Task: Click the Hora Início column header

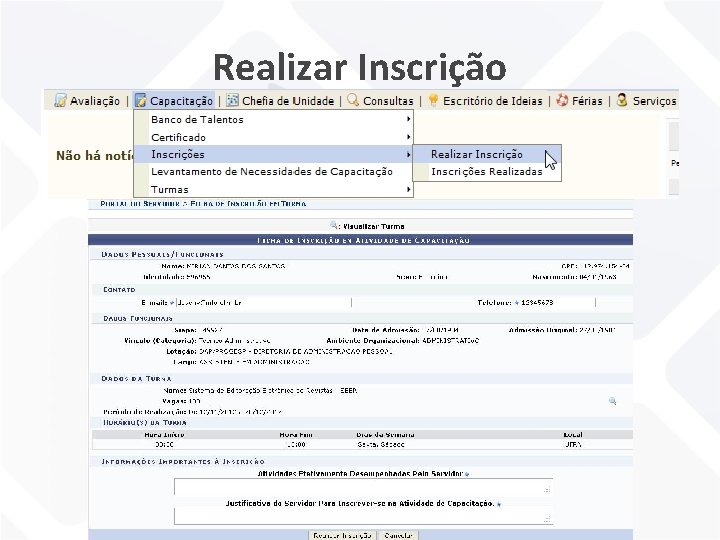Action: 164,434
